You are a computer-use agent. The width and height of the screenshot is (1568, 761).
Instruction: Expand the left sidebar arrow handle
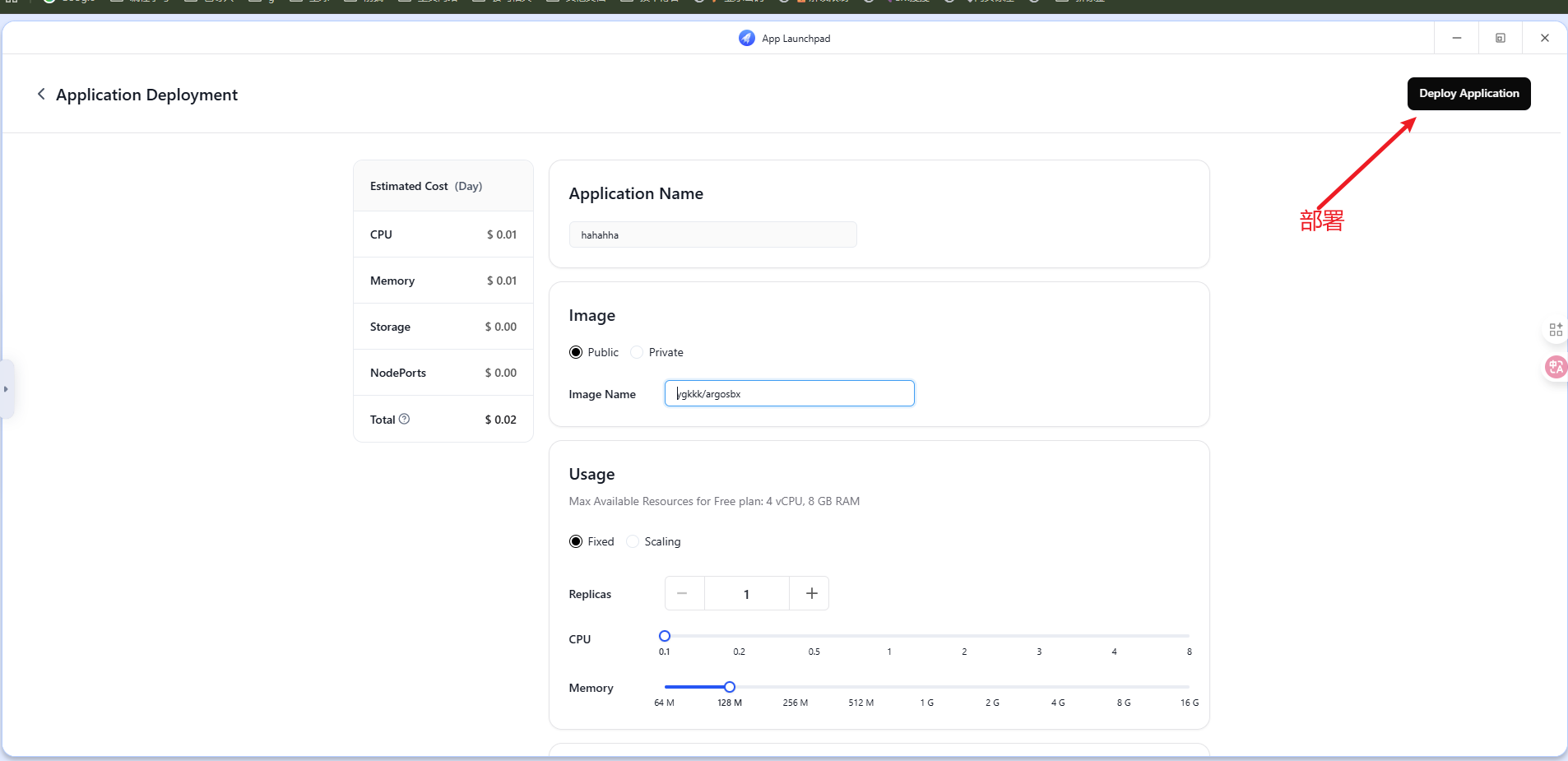click(6, 389)
